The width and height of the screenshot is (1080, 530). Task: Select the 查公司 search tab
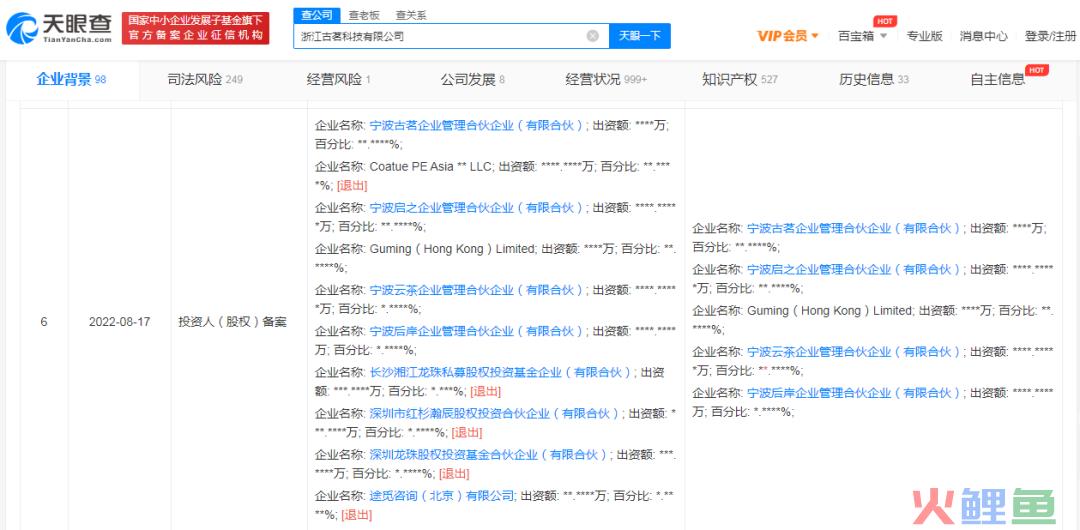[317, 14]
